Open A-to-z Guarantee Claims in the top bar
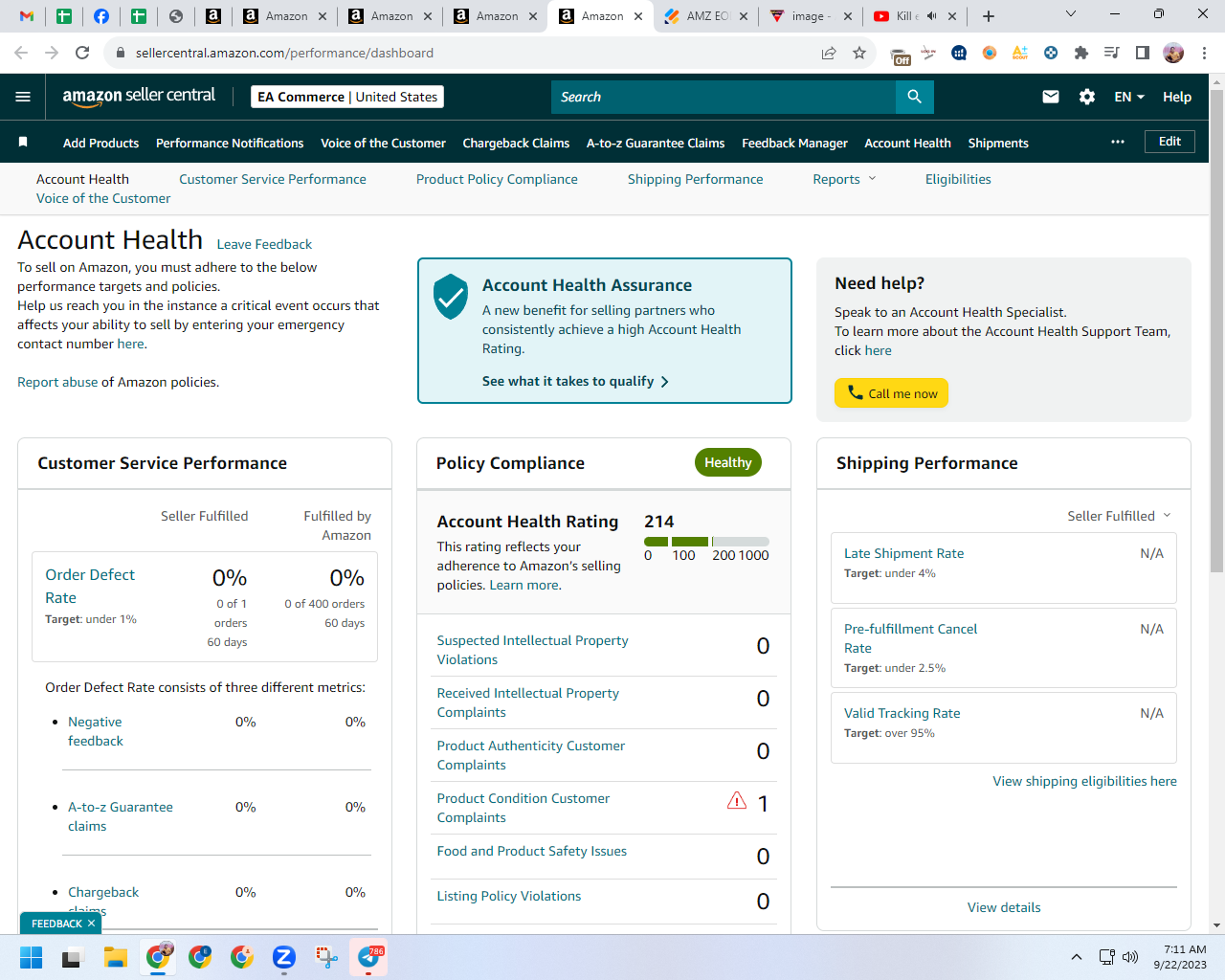This screenshot has height=980, width=1225. point(656,143)
